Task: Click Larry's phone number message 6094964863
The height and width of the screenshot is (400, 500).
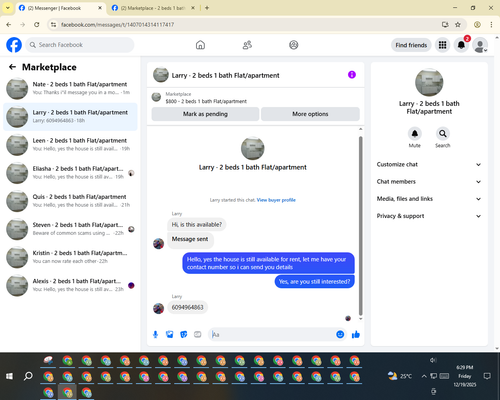Action: pos(187,307)
